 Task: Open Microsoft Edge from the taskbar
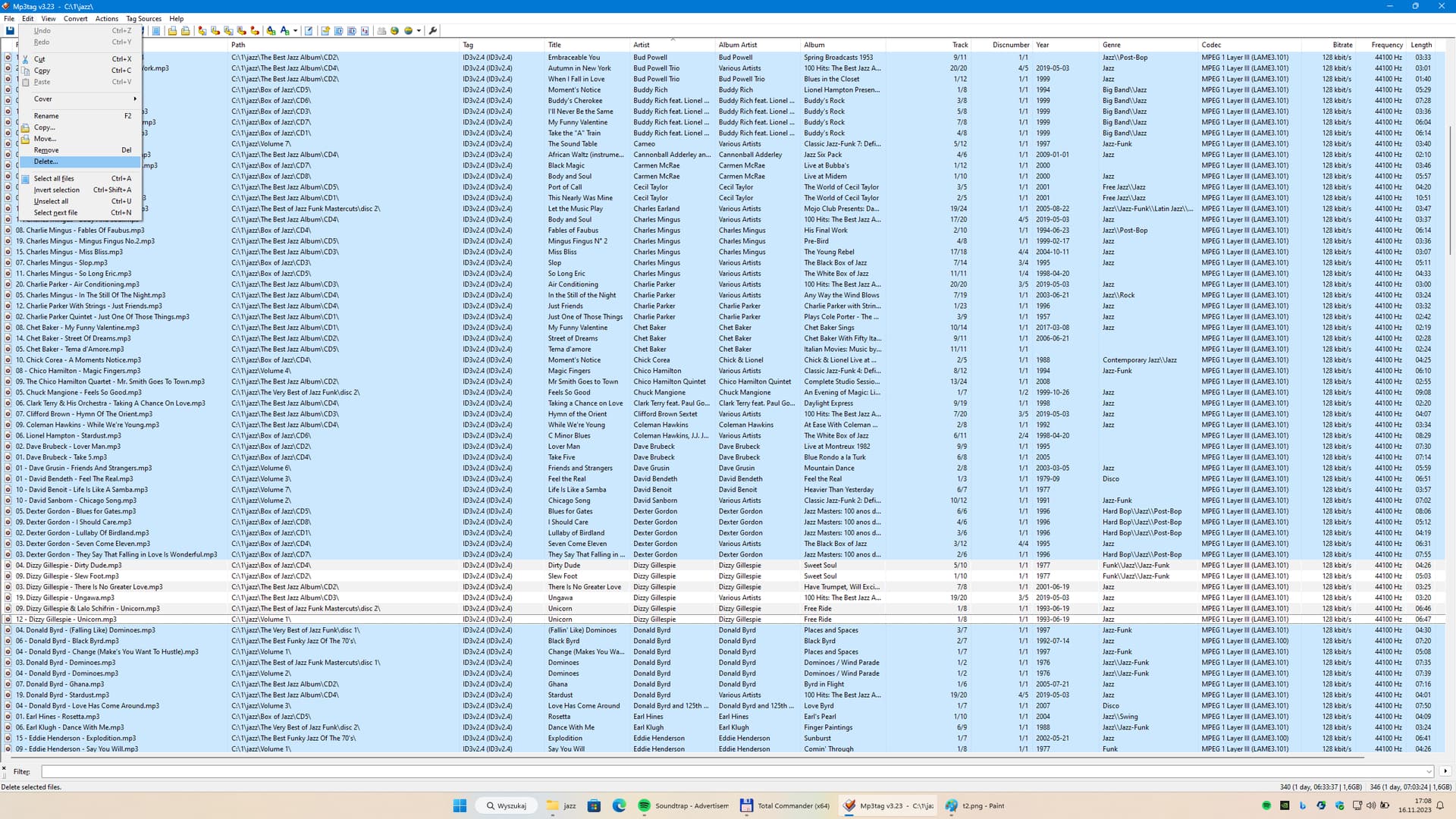click(620, 805)
